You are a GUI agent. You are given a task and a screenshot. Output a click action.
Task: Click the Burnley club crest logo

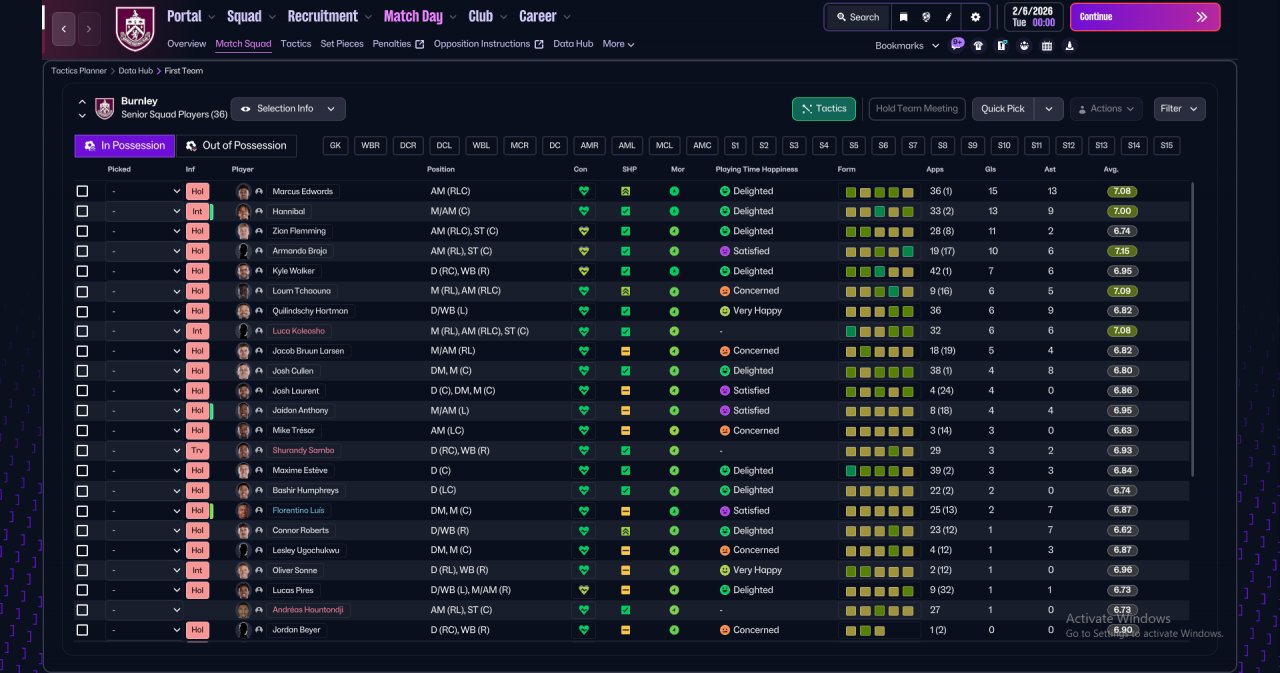pos(135,28)
